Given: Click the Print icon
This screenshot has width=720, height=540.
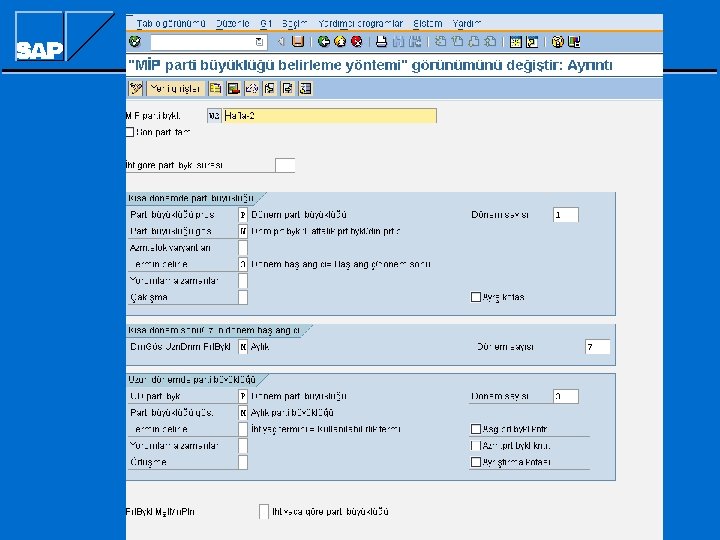Looking at the screenshot, I should click(x=381, y=42).
